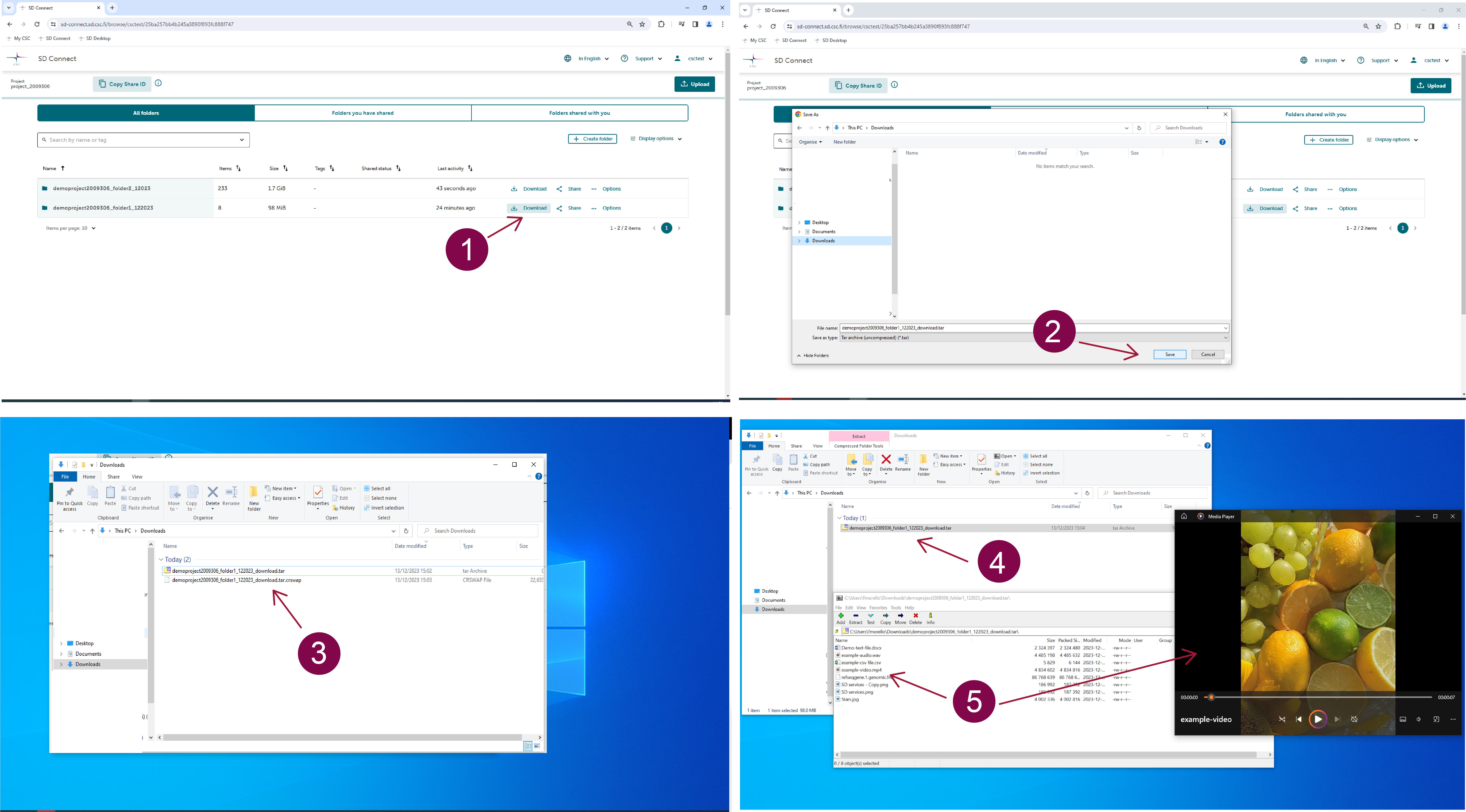Collapse the ribbon in Extract-tab Downloads window

[1199, 446]
